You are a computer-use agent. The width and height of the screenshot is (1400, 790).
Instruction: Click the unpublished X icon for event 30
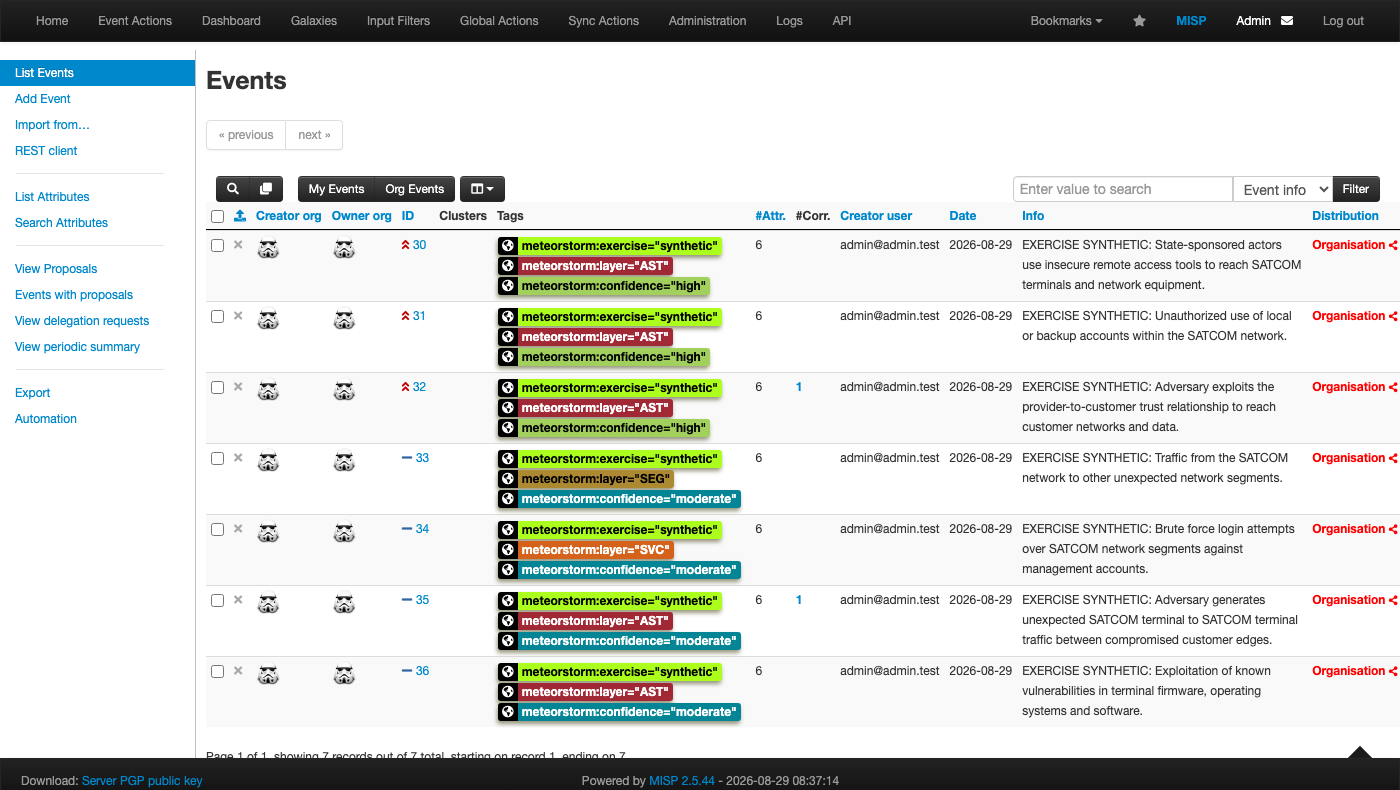(238, 245)
